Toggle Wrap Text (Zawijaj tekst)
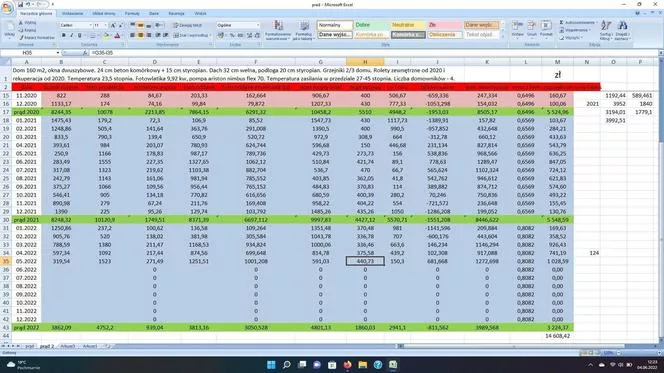664x373 pixels. (x=188, y=25)
